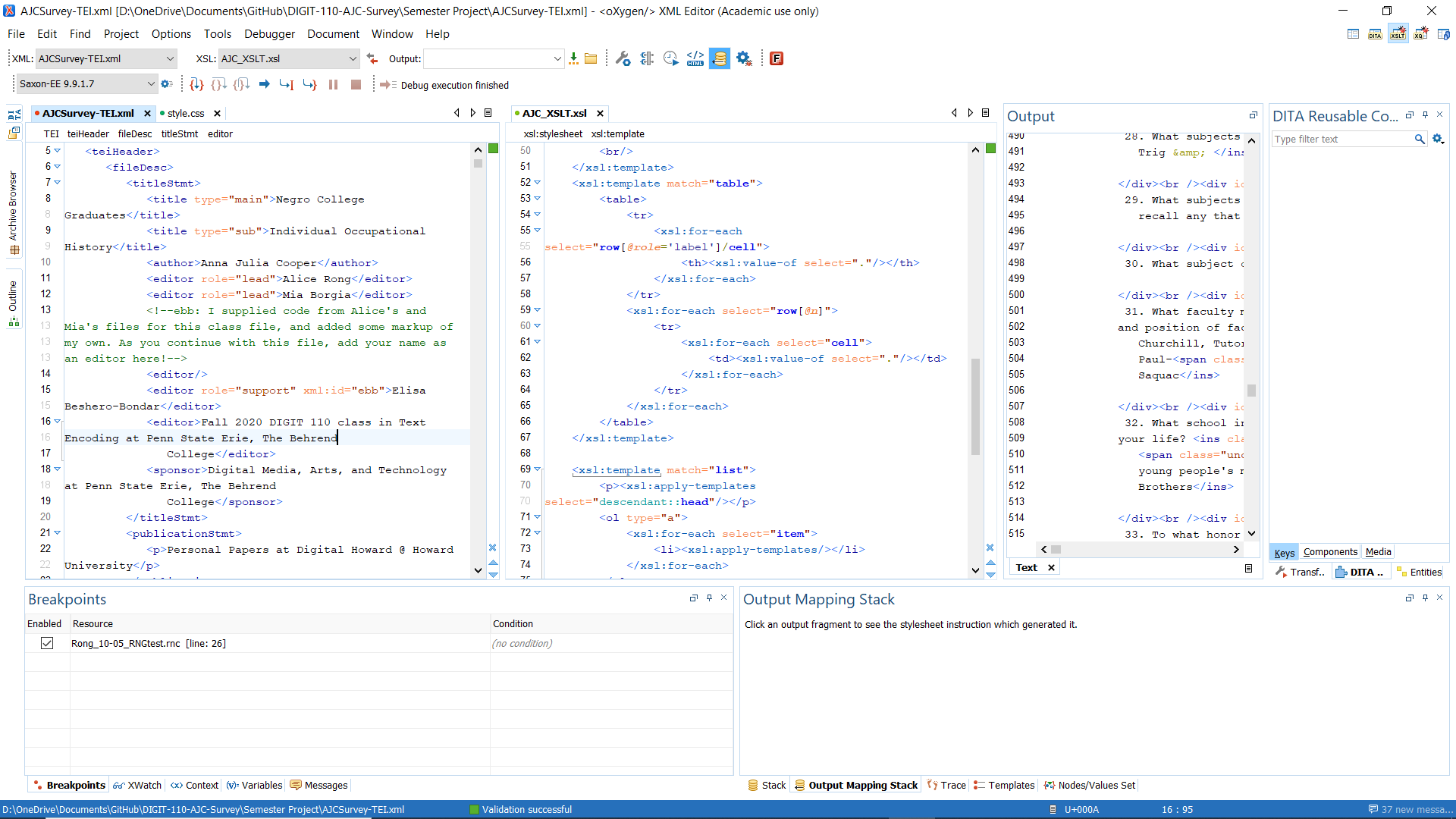The image size is (1456, 819).
Task: Toggle the profiling clock icon
Action: 670,58
